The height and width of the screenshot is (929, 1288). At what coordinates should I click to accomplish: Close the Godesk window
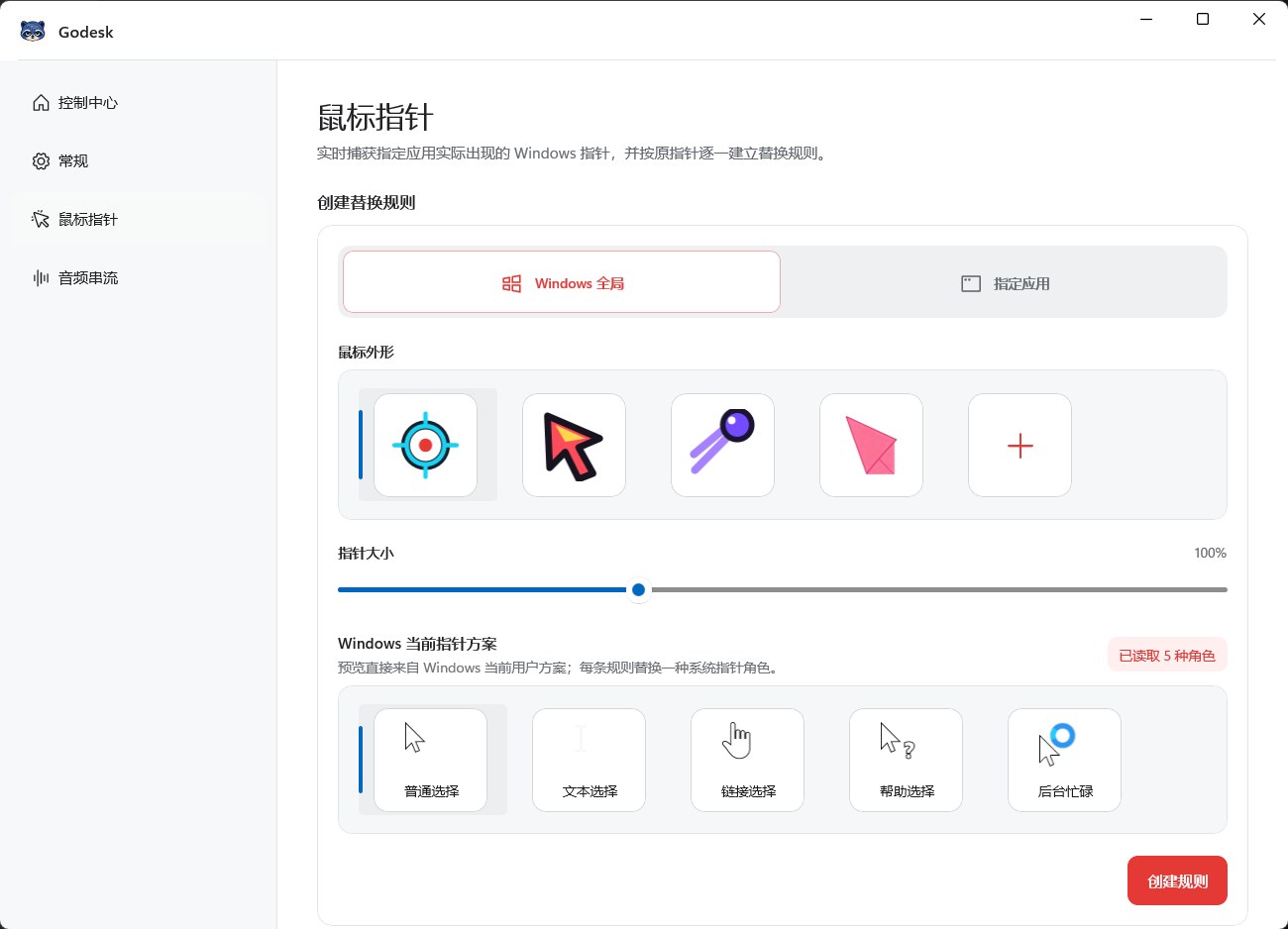coord(1259,20)
